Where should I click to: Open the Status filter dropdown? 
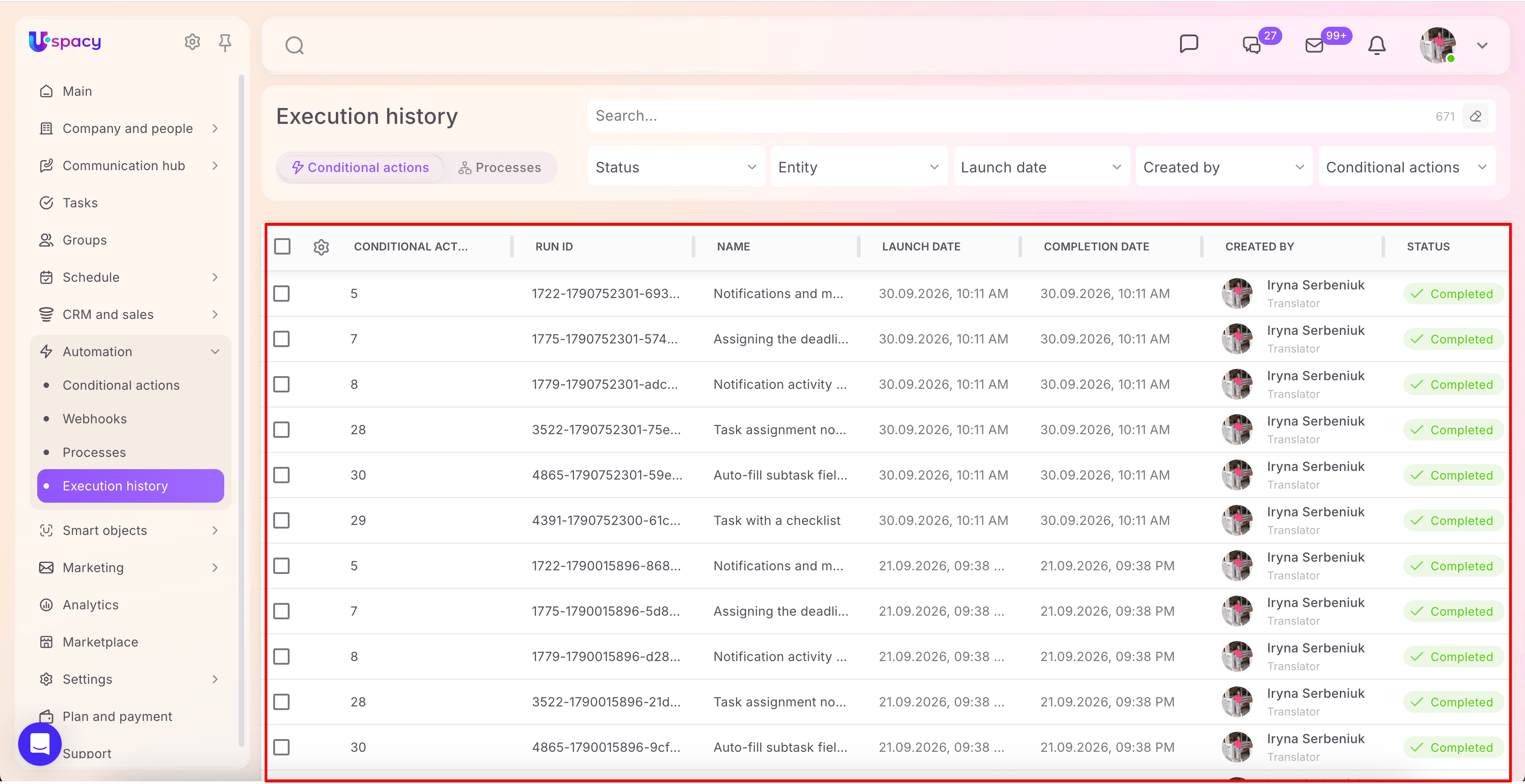[x=676, y=167]
